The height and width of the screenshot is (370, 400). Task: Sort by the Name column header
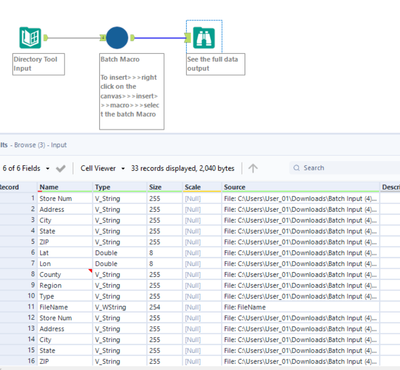pyautogui.click(x=65, y=187)
